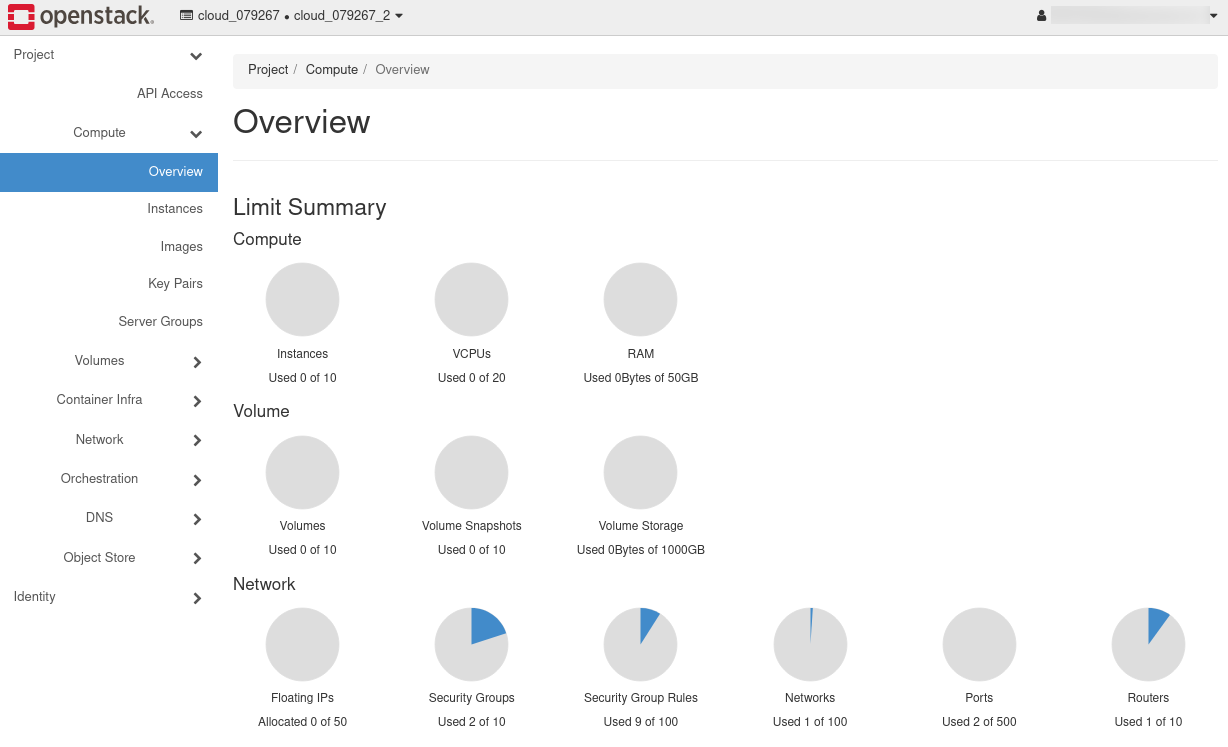
Task: Open the user menu dropdown arrow
Action: (x=1213, y=16)
